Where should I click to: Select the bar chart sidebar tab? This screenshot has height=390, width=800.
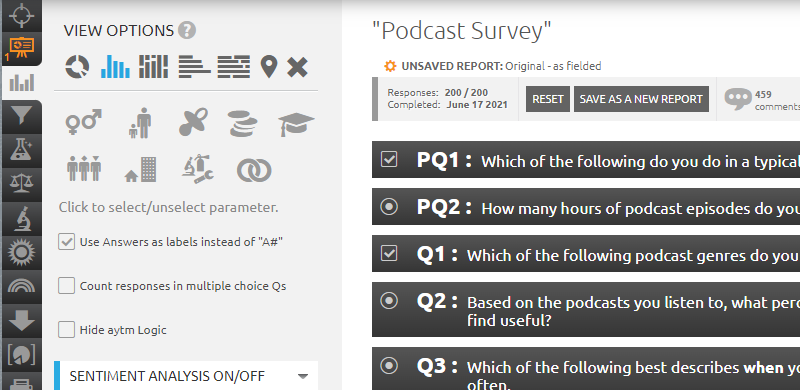coord(21,82)
